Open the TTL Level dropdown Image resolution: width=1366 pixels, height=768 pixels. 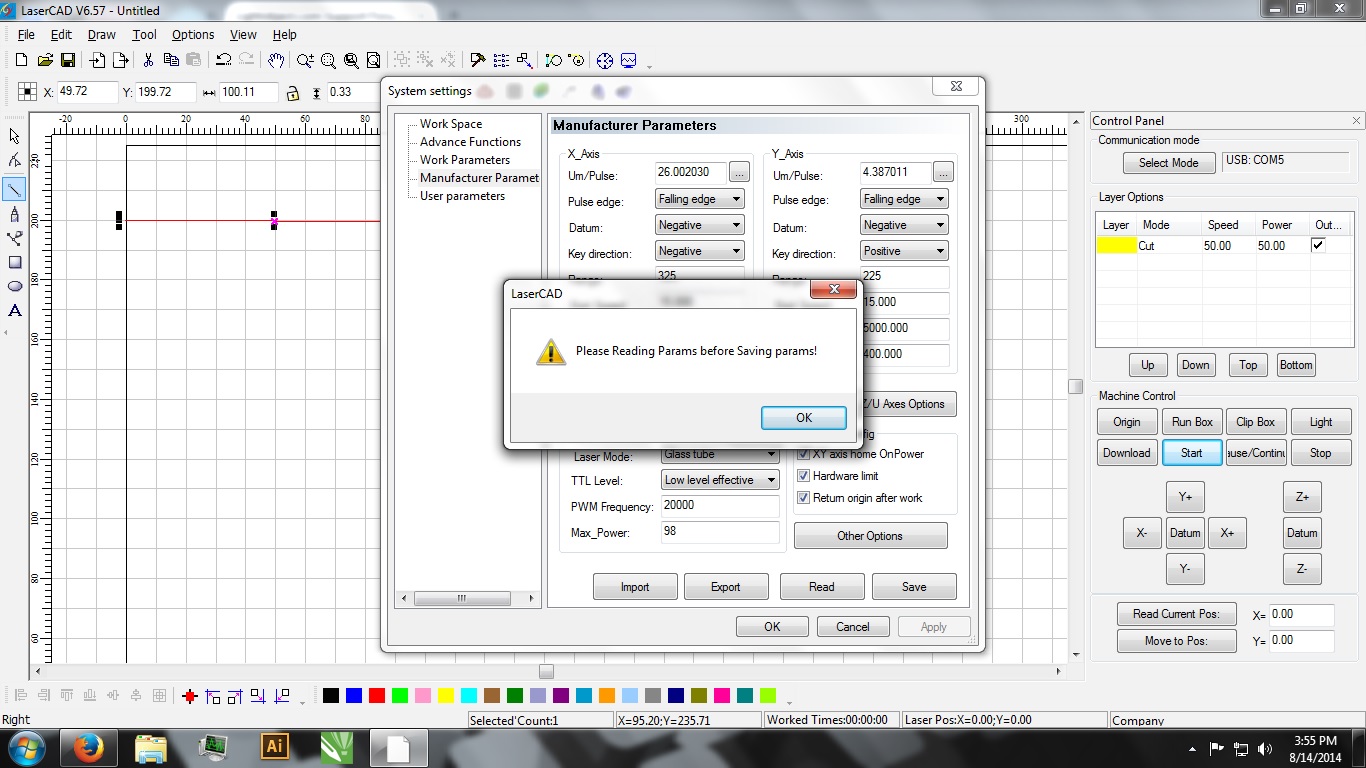point(719,480)
